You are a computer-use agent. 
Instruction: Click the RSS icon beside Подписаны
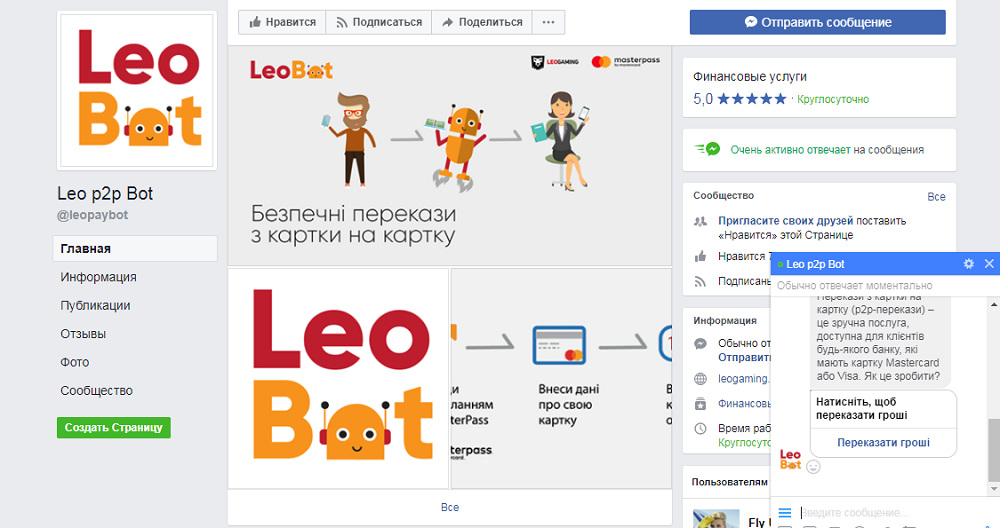pyautogui.click(x=700, y=281)
